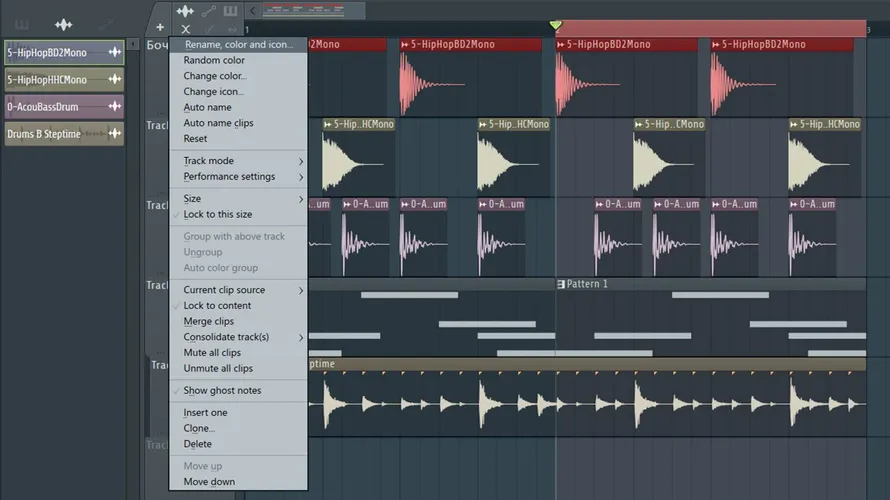Choose Change icon... menu entry
This screenshot has width=890, height=500.
tap(238, 91)
